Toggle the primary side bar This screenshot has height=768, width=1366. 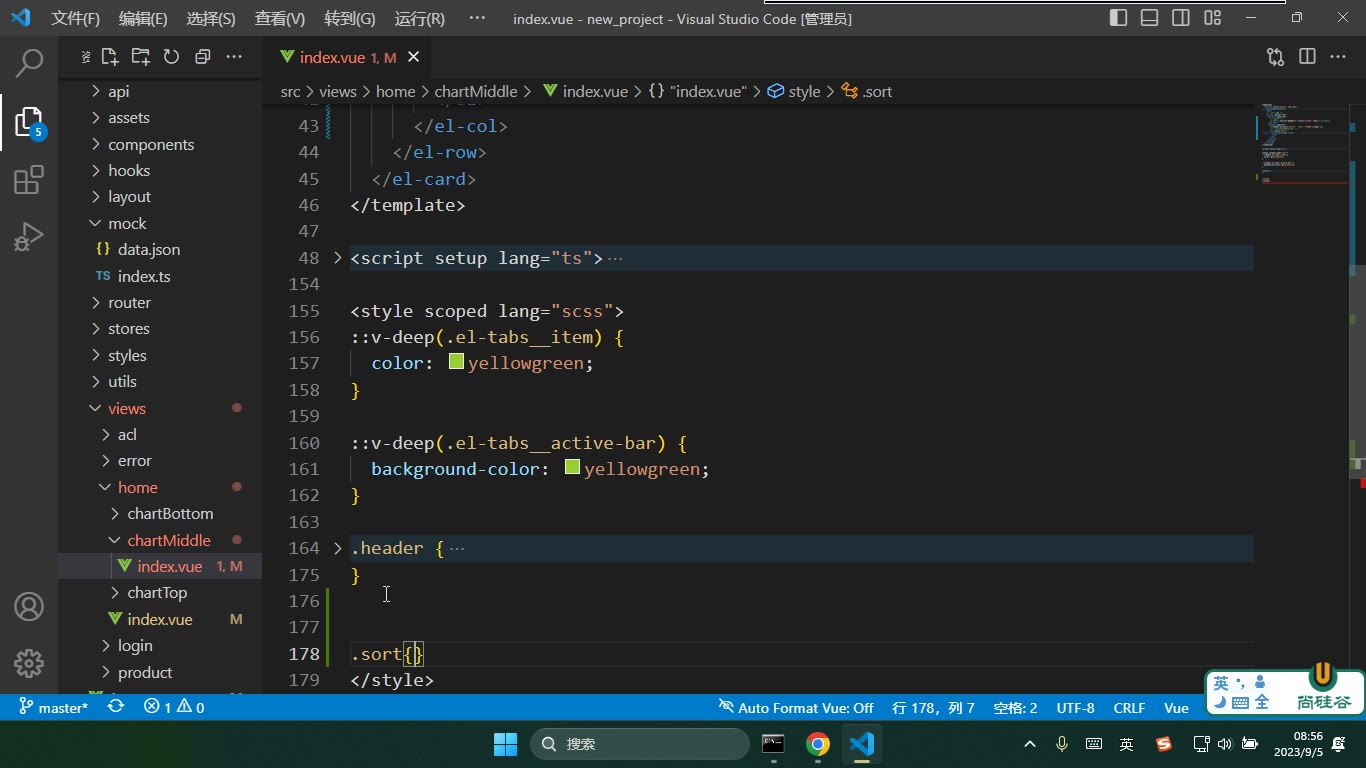pos(1119,18)
